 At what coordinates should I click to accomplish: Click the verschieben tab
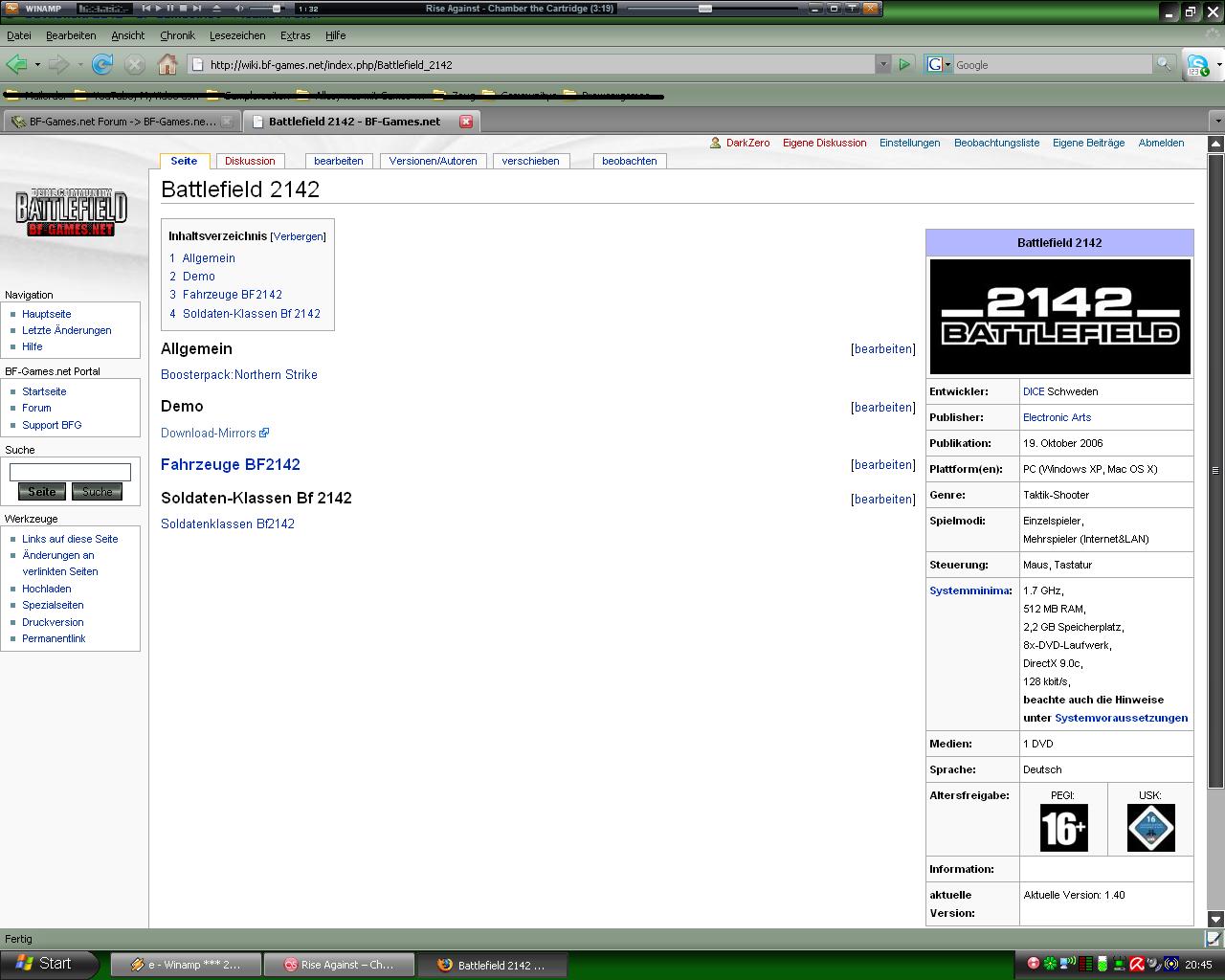click(530, 161)
